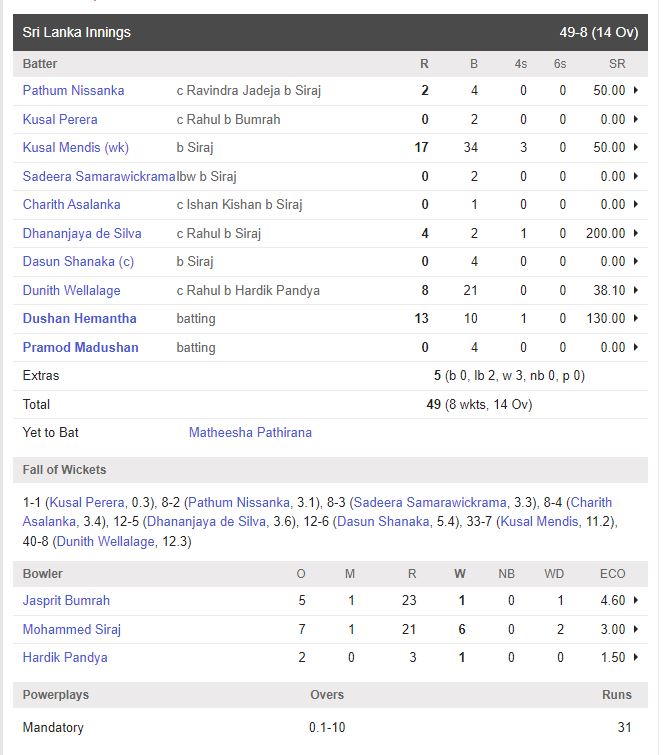The width and height of the screenshot is (663, 755).
Task: Click the Sri Lanka Innings header
Action: [x=77, y=33]
